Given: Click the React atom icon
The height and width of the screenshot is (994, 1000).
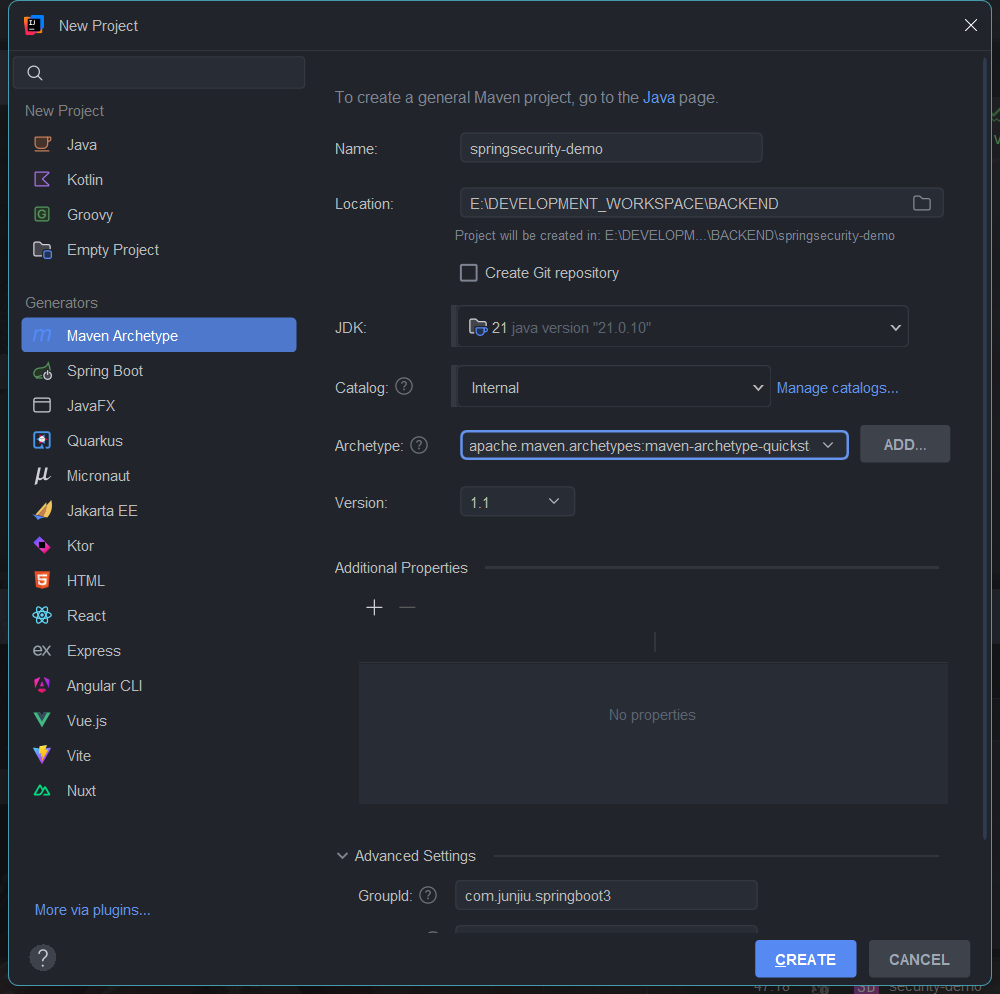Looking at the screenshot, I should point(42,615).
